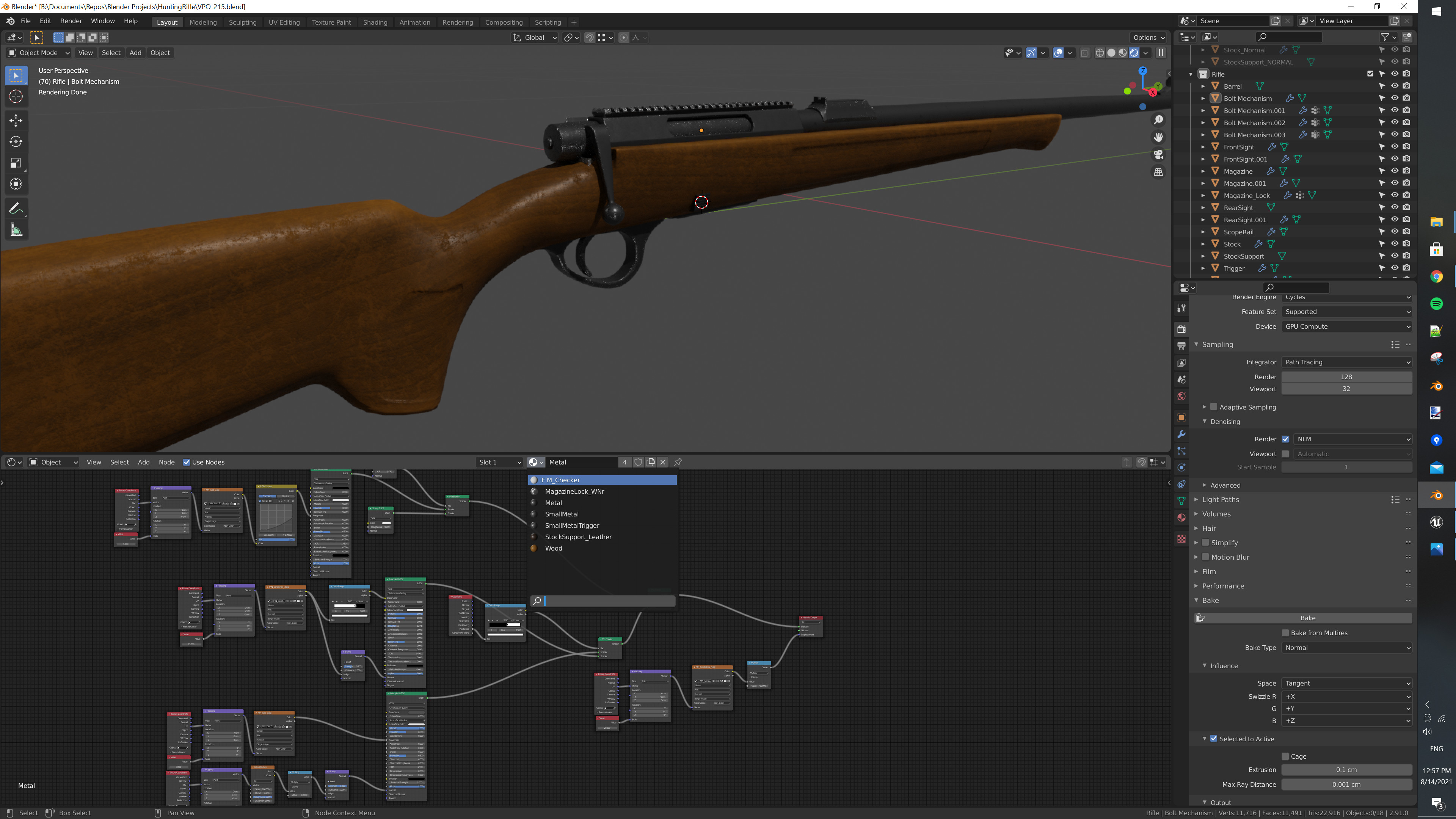
Task: Select the Move tool in the viewport toolbar
Action: click(16, 120)
